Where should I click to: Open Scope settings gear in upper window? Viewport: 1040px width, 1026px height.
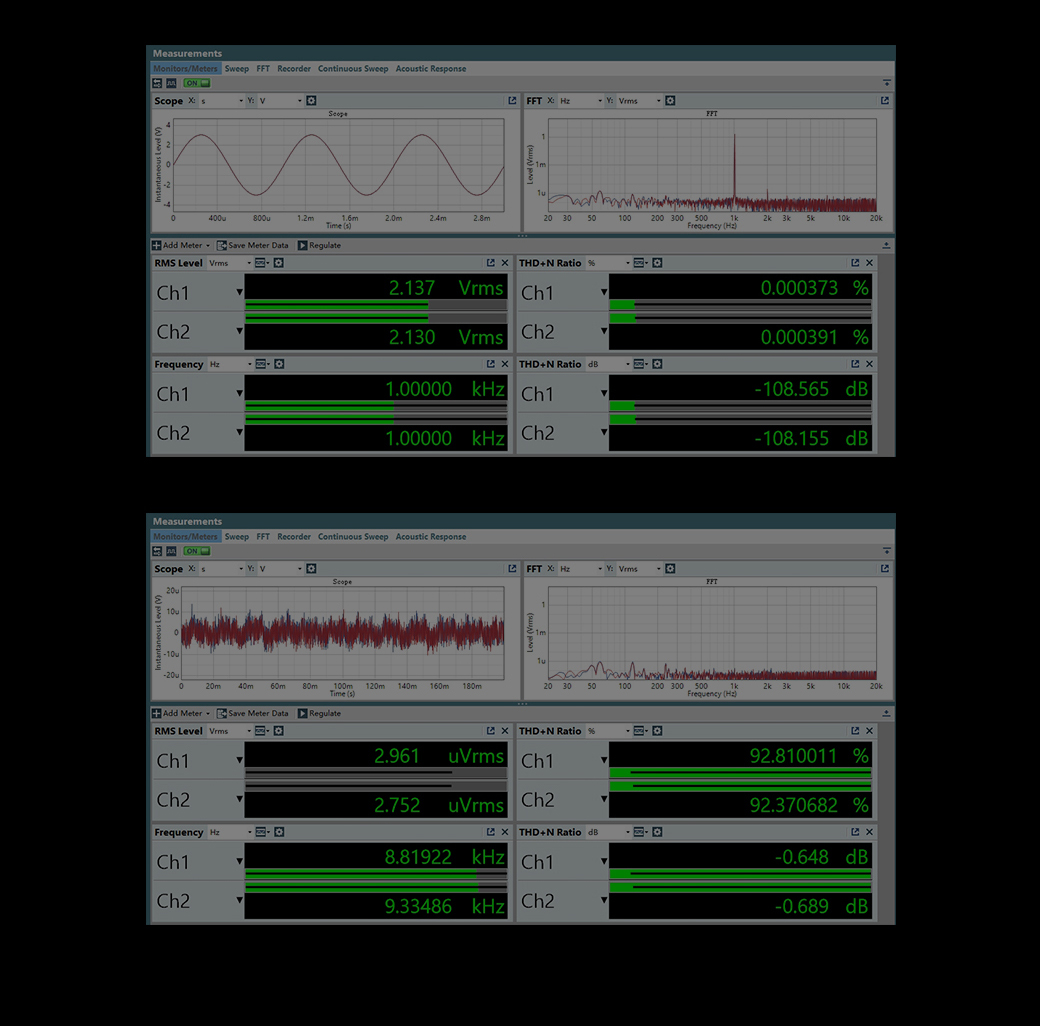pyautogui.click(x=311, y=101)
